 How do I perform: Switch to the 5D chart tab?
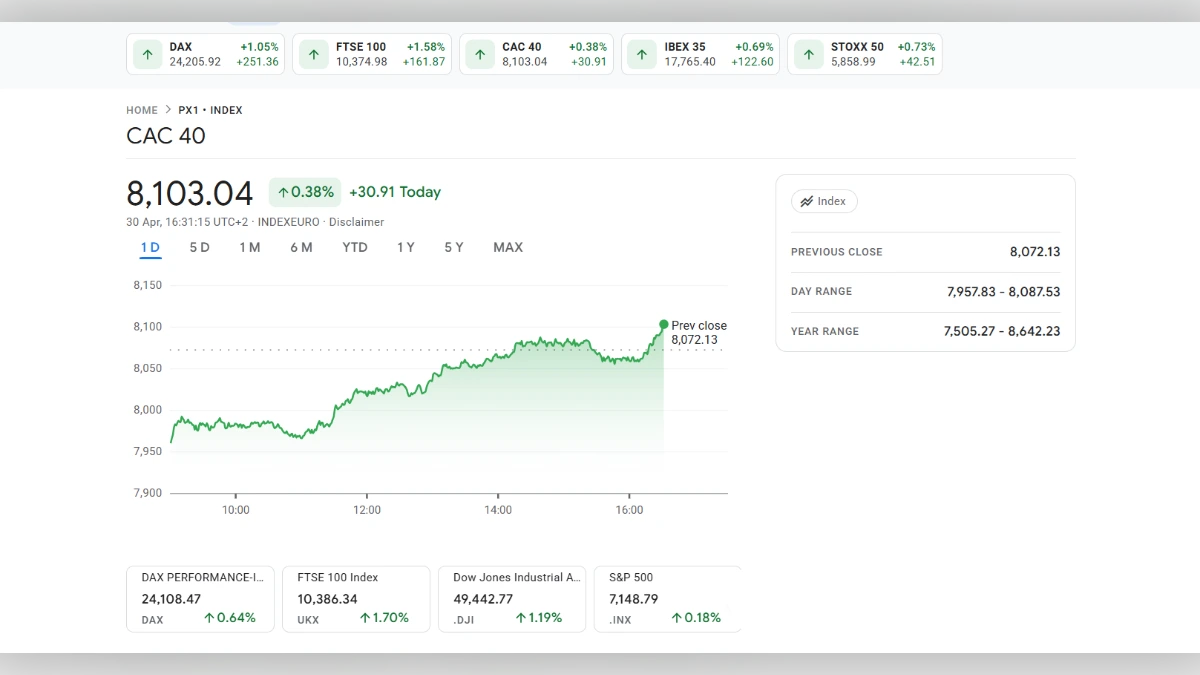click(x=199, y=247)
